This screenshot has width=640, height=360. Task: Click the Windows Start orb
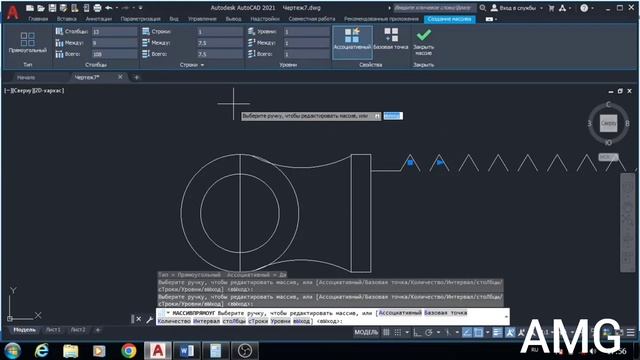point(13,351)
